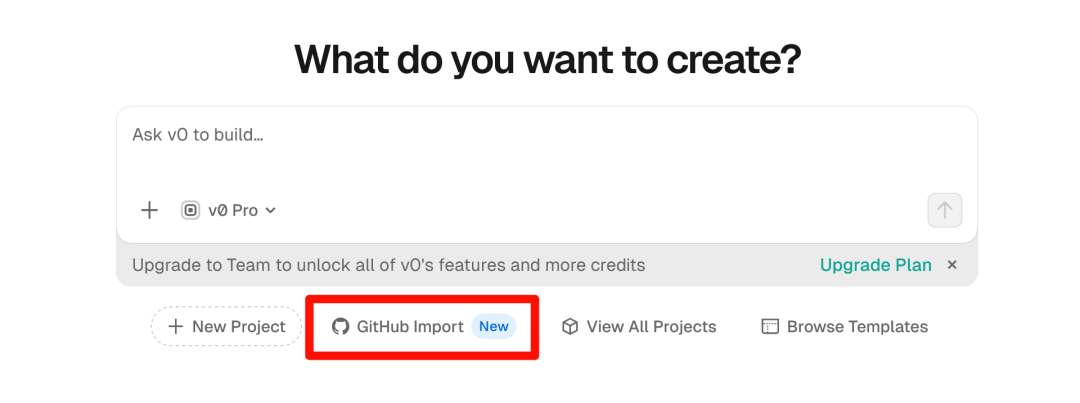The image size is (1080, 403).
Task: Open the v0 Pro model selector label
Action: (233, 210)
